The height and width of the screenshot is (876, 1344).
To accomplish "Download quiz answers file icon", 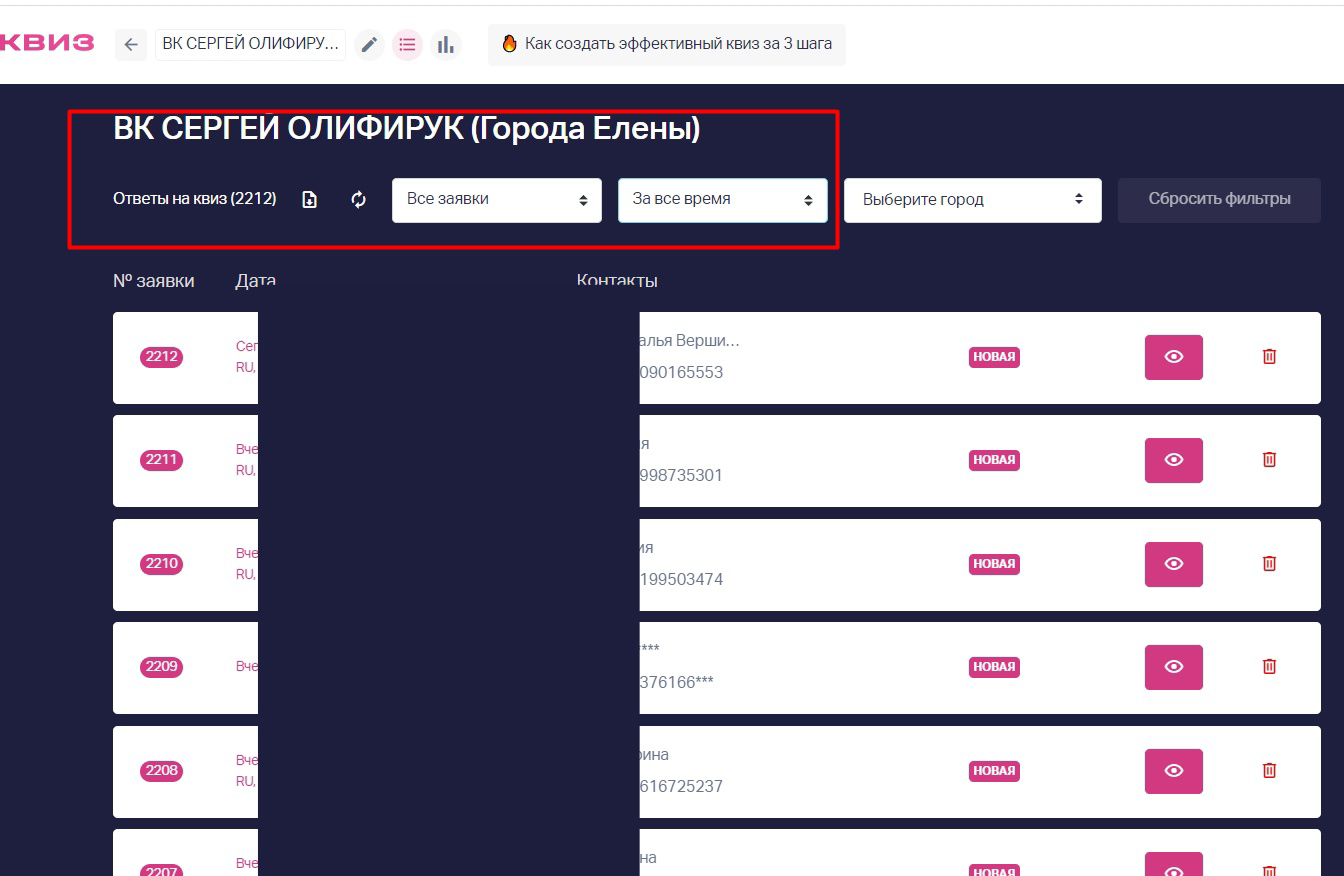I will (x=310, y=200).
